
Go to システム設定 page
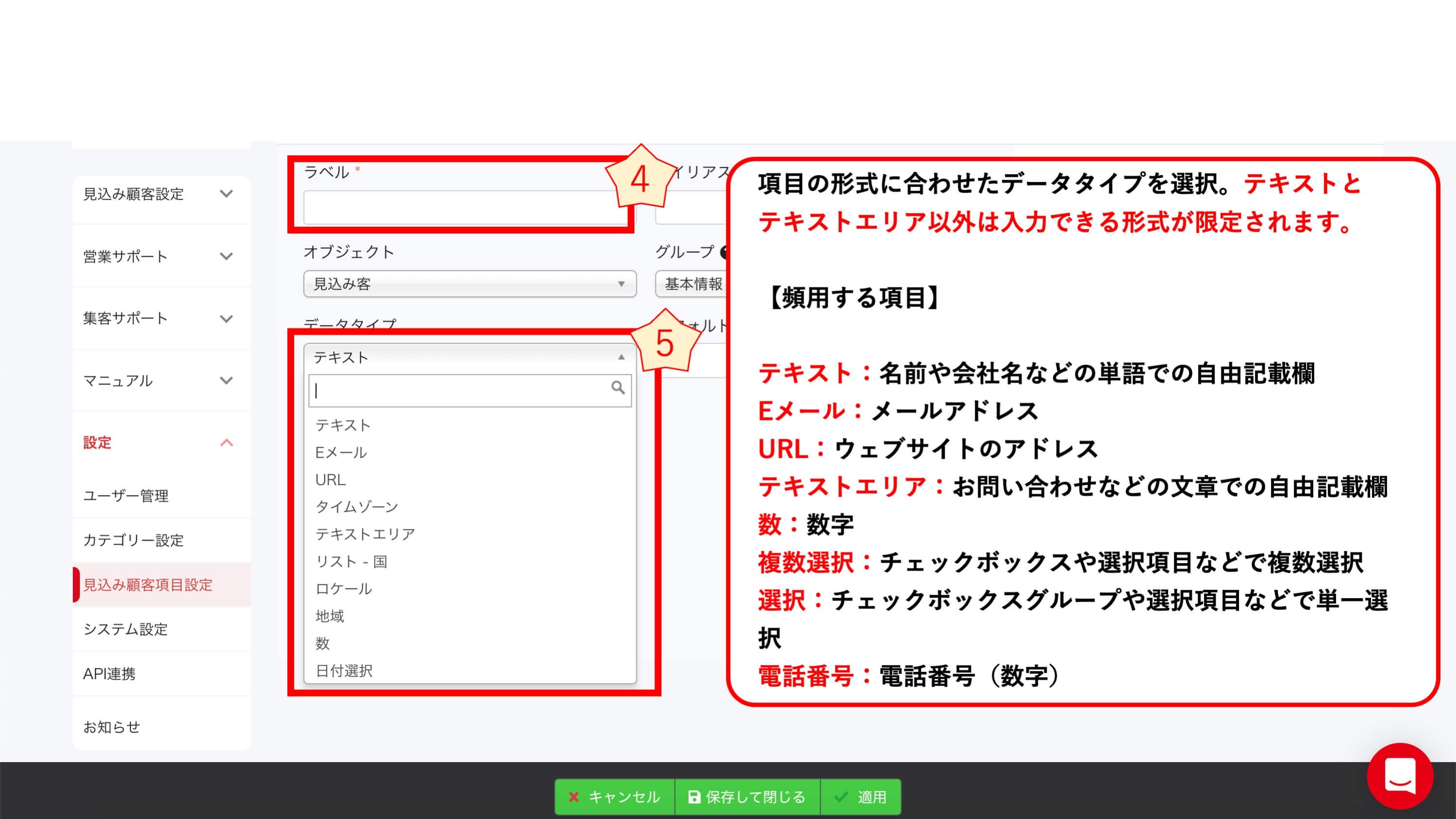point(125,629)
